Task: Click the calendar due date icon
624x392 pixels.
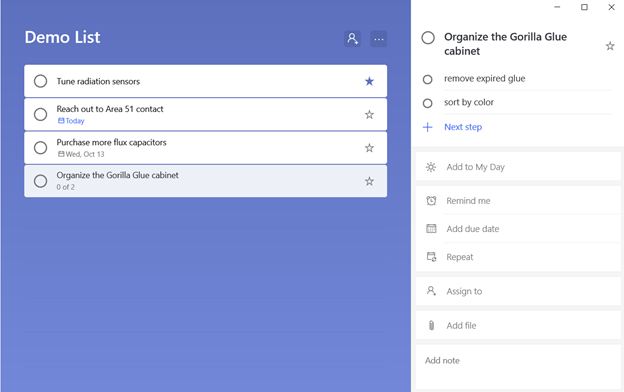Action: (431, 228)
